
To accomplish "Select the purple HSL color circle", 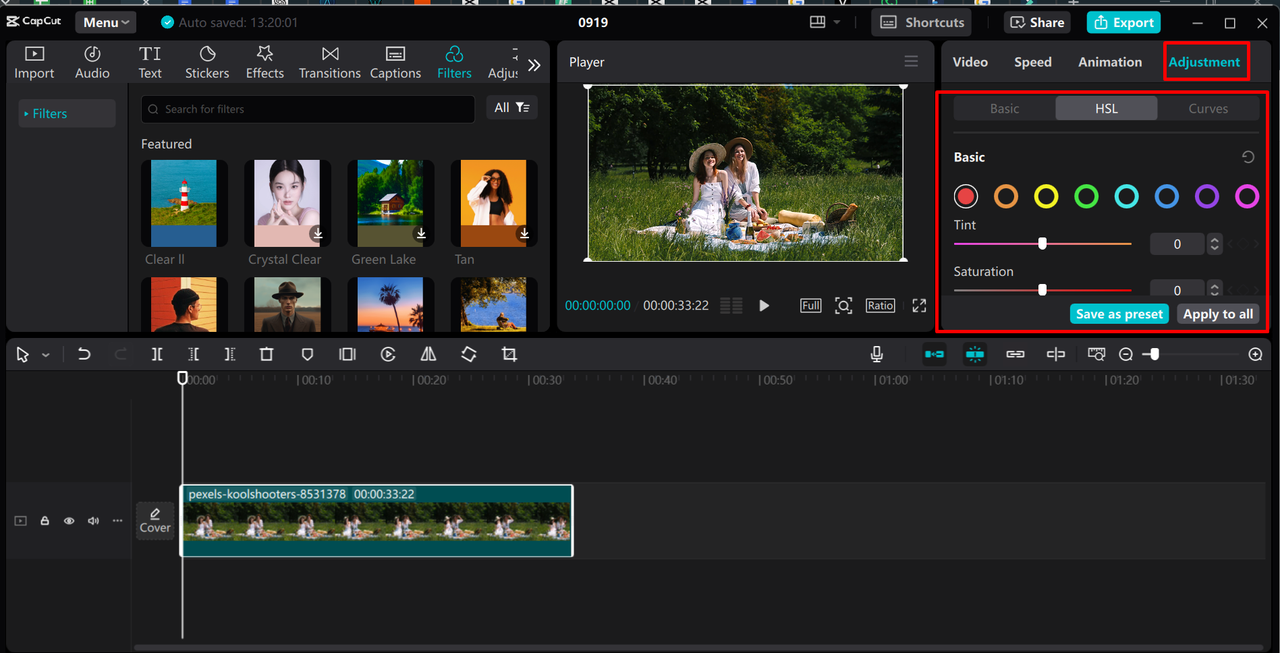I will (1207, 196).
